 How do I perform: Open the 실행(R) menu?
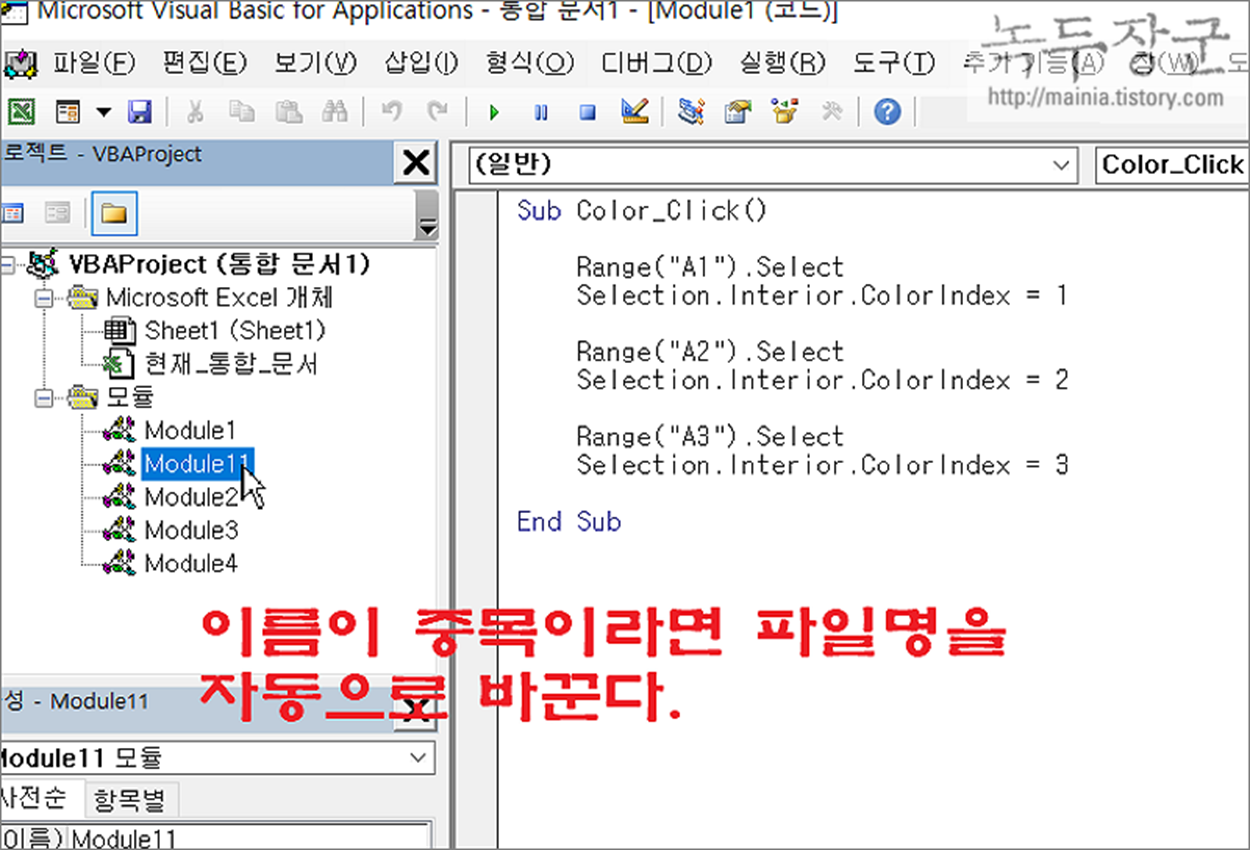(783, 63)
